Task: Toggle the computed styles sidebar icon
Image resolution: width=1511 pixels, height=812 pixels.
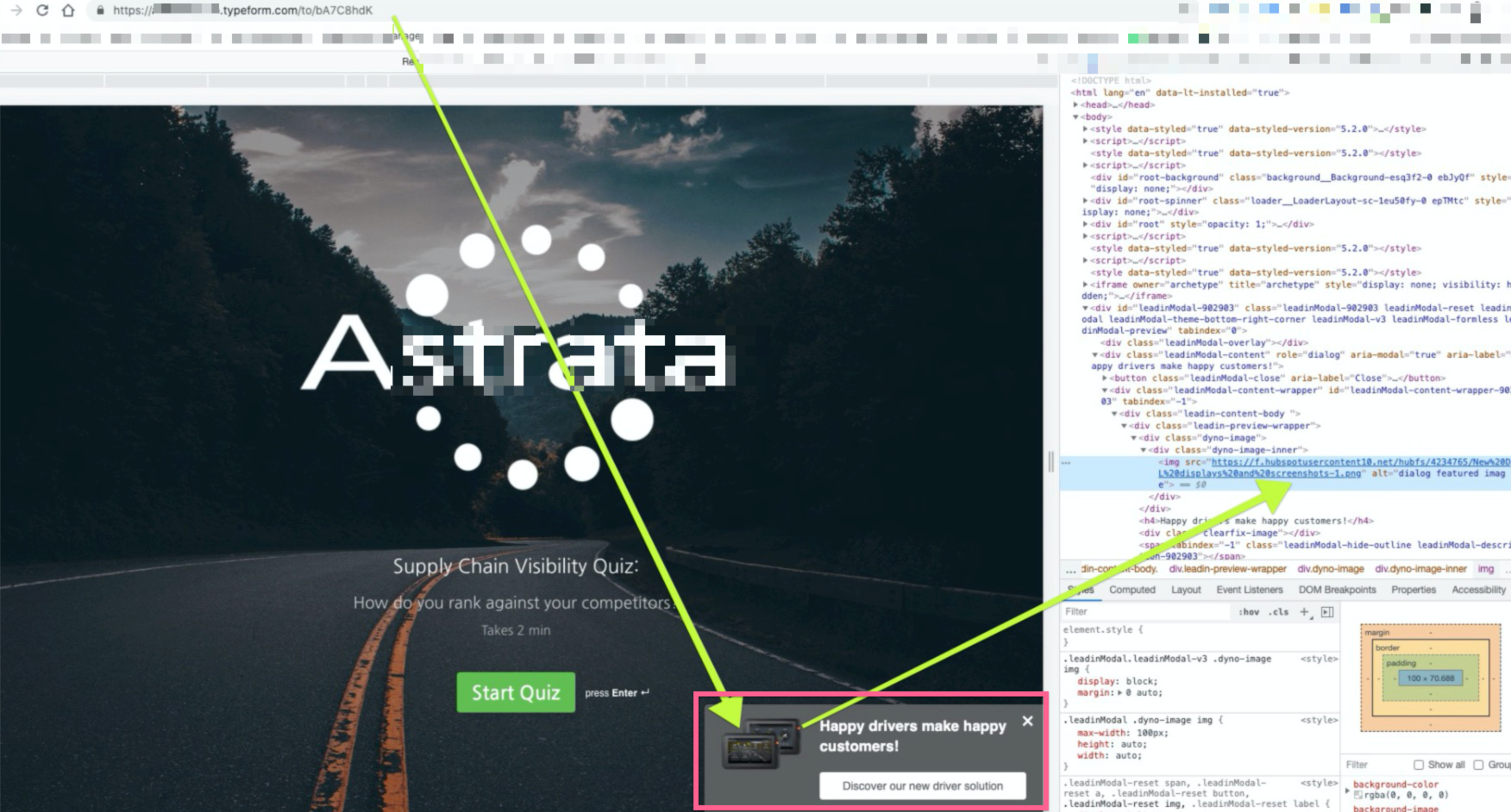Action: (x=1327, y=612)
